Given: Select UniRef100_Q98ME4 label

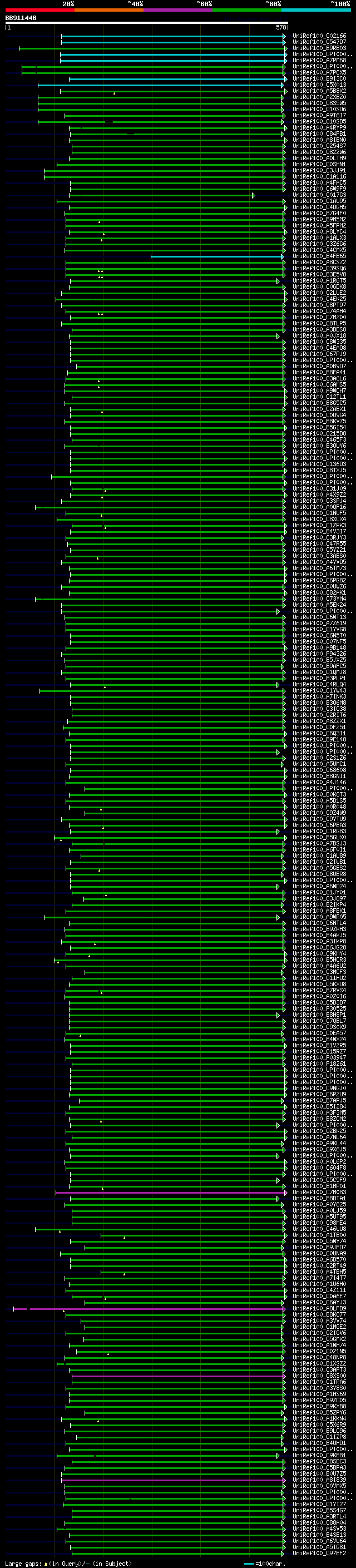Looking at the screenshot, I should pyautogui.click(x=319, y=1222).
